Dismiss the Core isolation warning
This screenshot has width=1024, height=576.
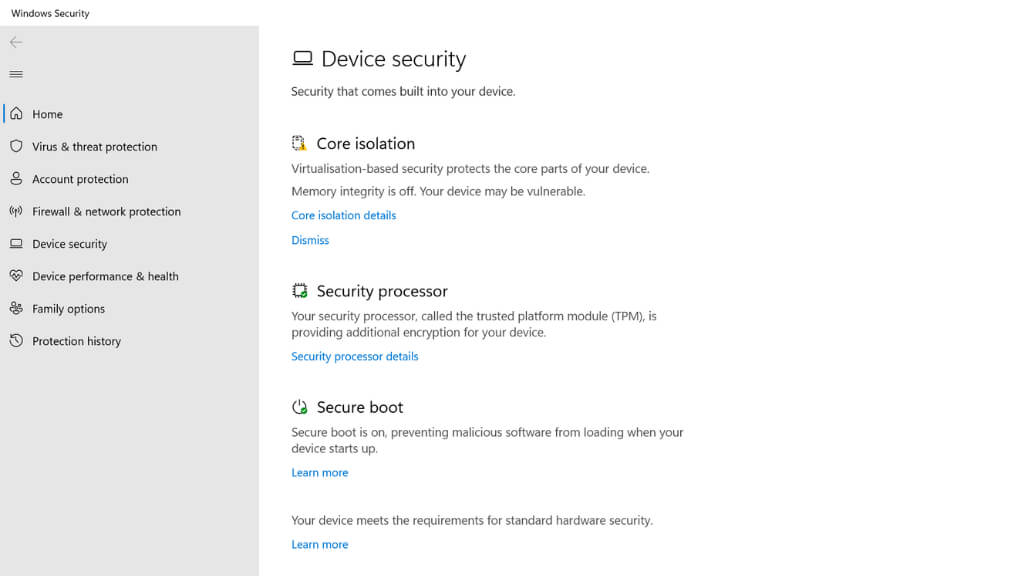[310, 240]
